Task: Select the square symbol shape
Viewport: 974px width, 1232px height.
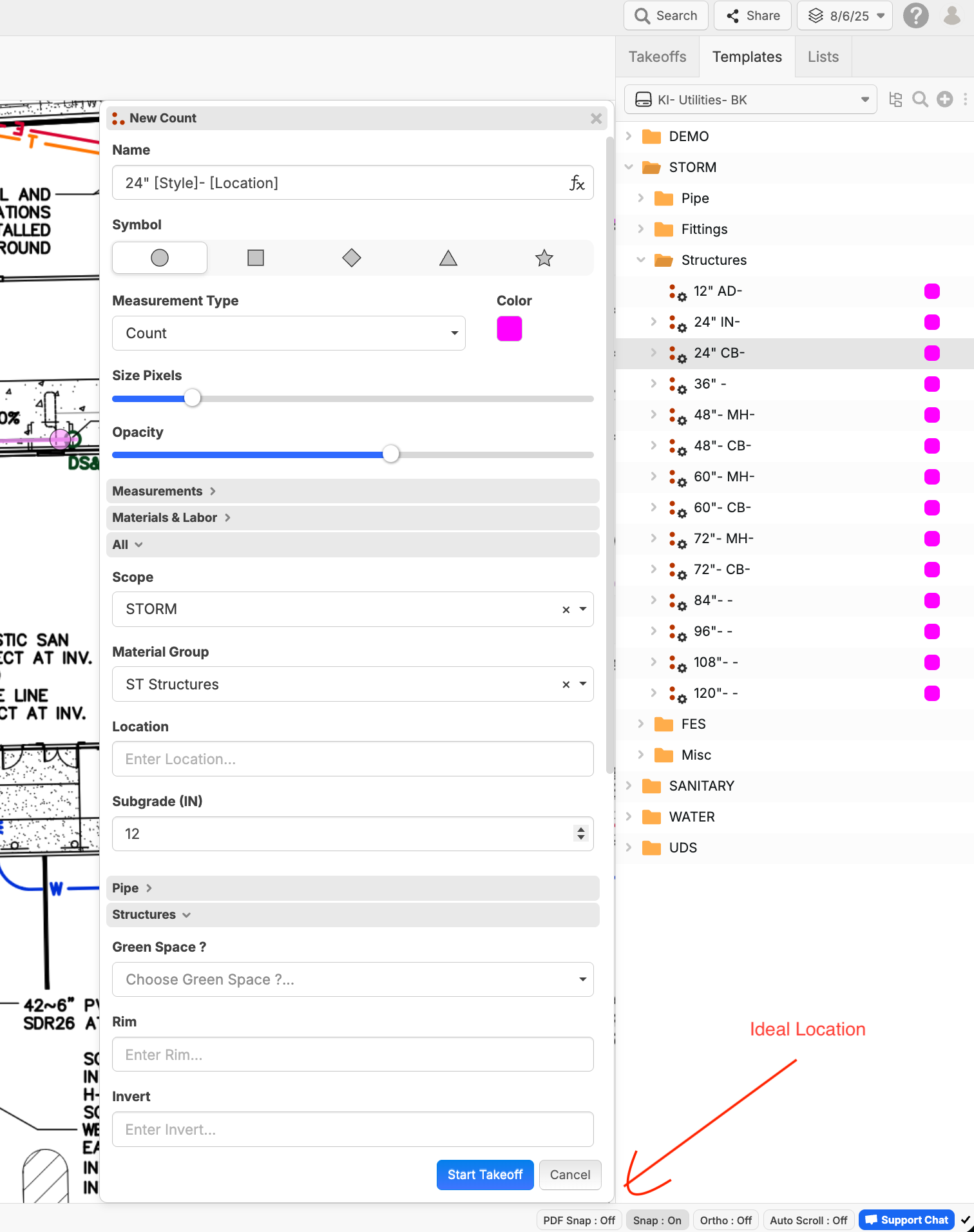Action: (256, 258)
